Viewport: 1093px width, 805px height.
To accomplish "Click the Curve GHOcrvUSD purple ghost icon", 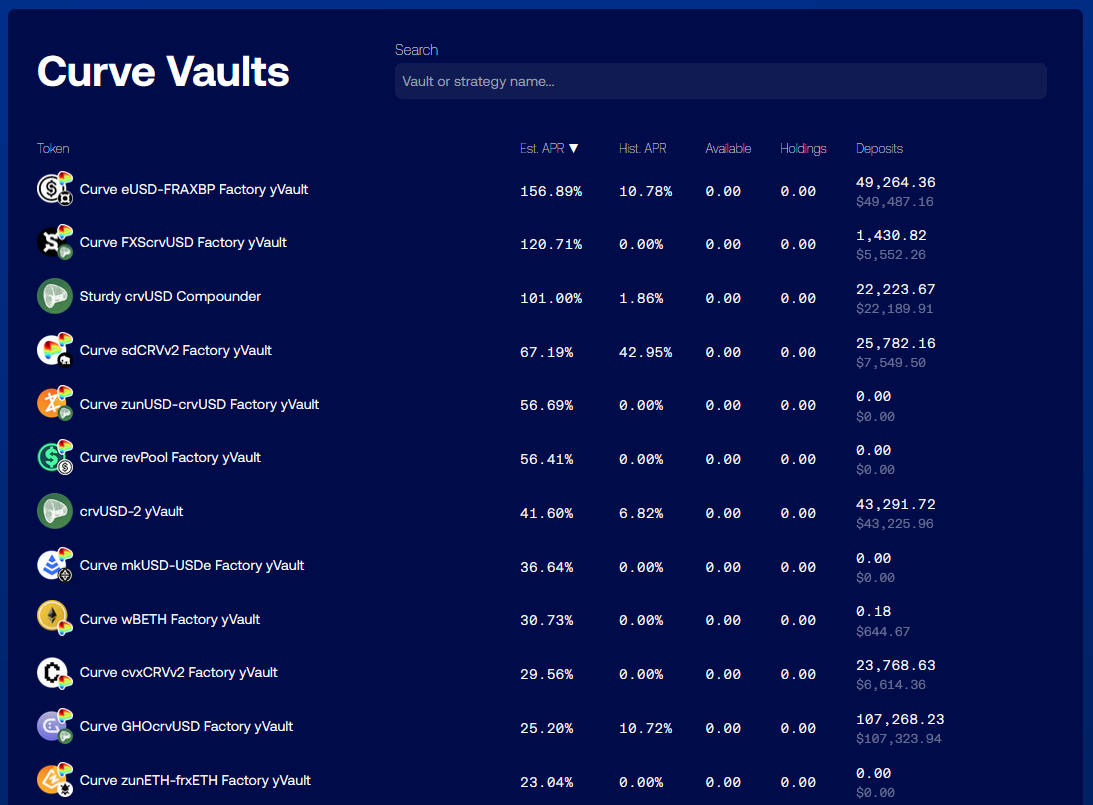I will pyautogui.click(x=54, y=727).
